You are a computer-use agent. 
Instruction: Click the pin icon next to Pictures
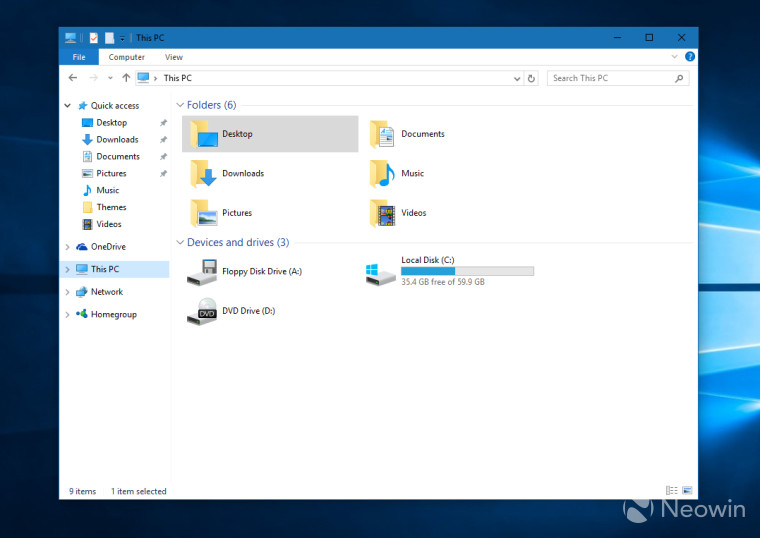163,174
